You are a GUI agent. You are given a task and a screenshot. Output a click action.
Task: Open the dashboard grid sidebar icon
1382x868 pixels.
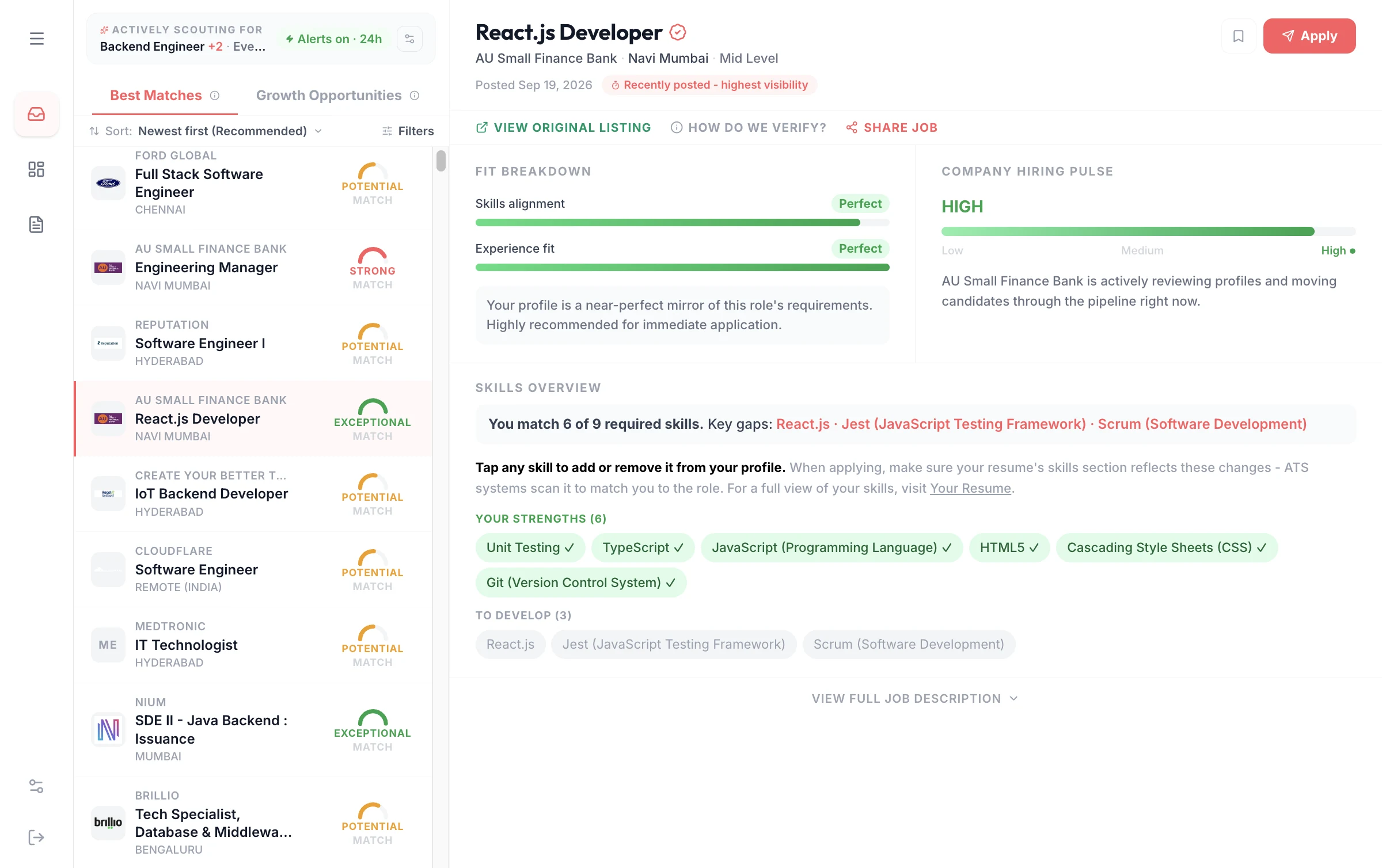click(x=36, y=169)
